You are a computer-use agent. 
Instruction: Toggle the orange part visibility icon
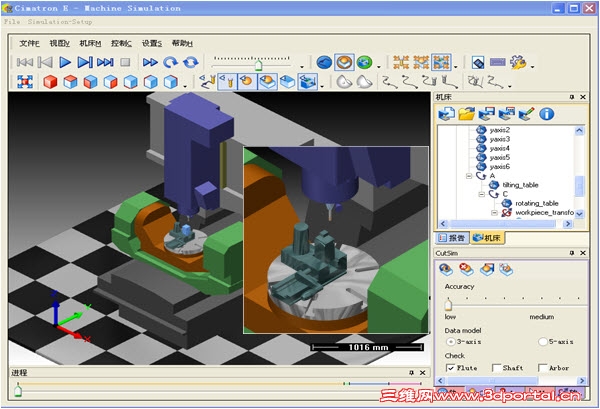(x=247, y=82)
